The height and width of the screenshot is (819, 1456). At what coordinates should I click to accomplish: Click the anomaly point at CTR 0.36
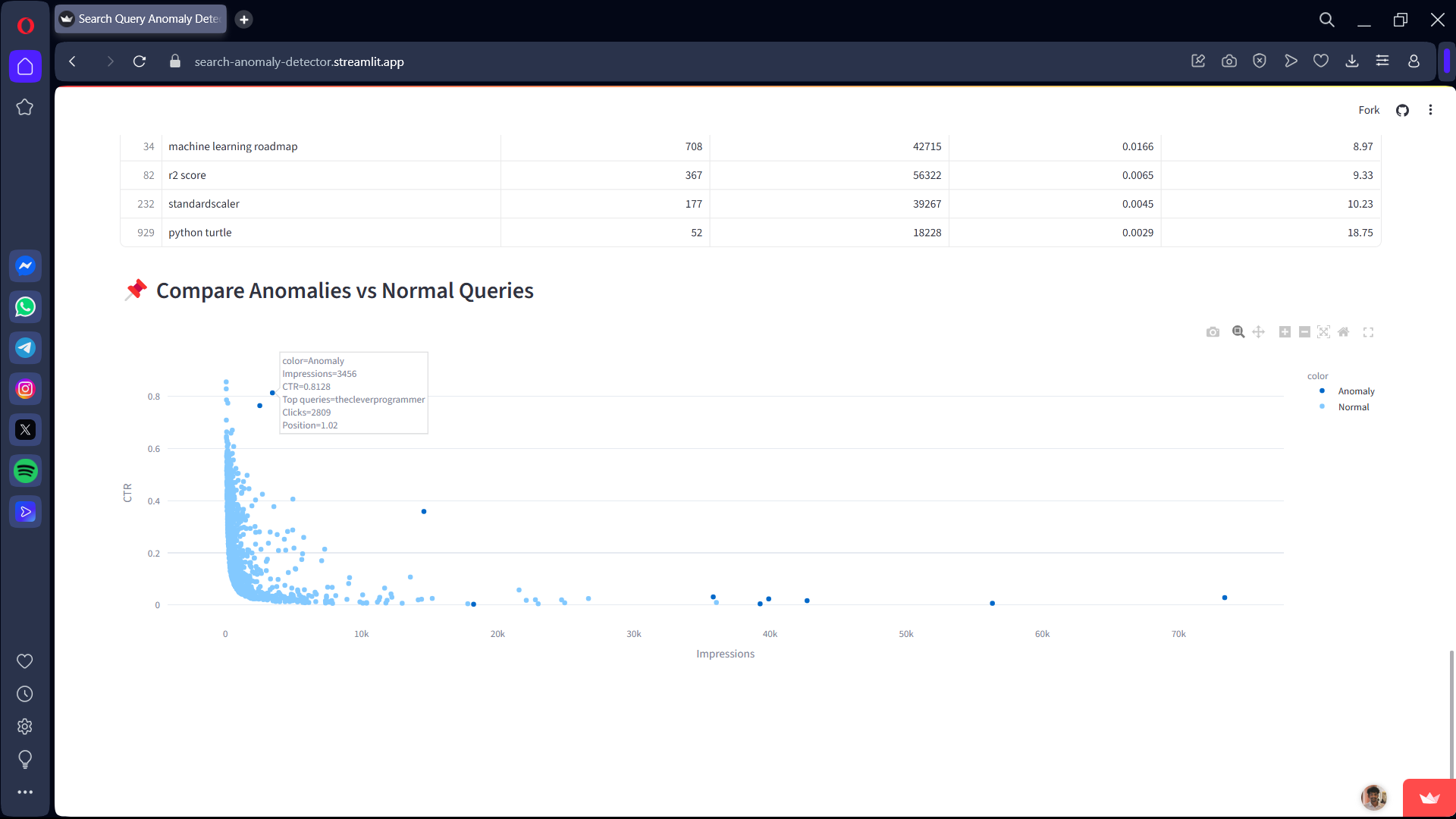pos(424,512)
